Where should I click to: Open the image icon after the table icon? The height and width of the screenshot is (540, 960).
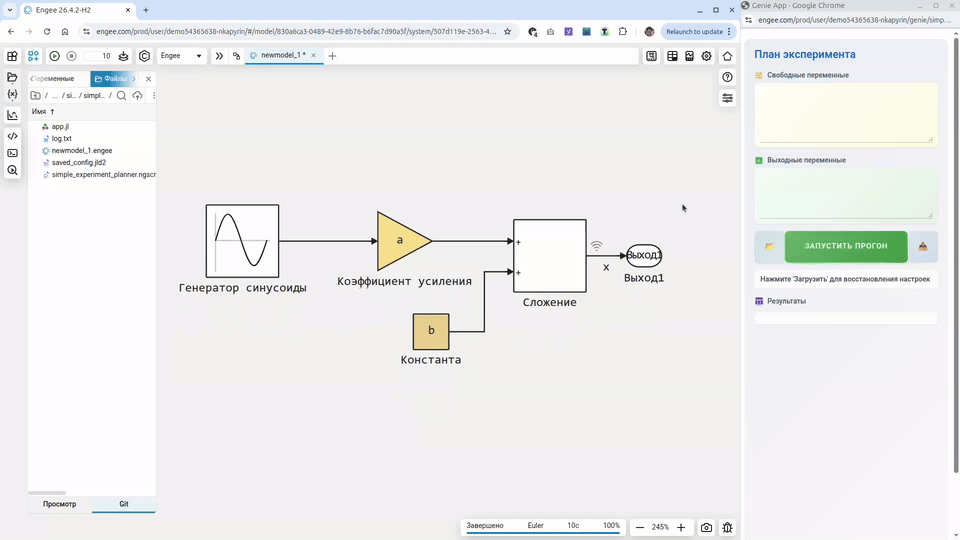(x=689, y=56)
